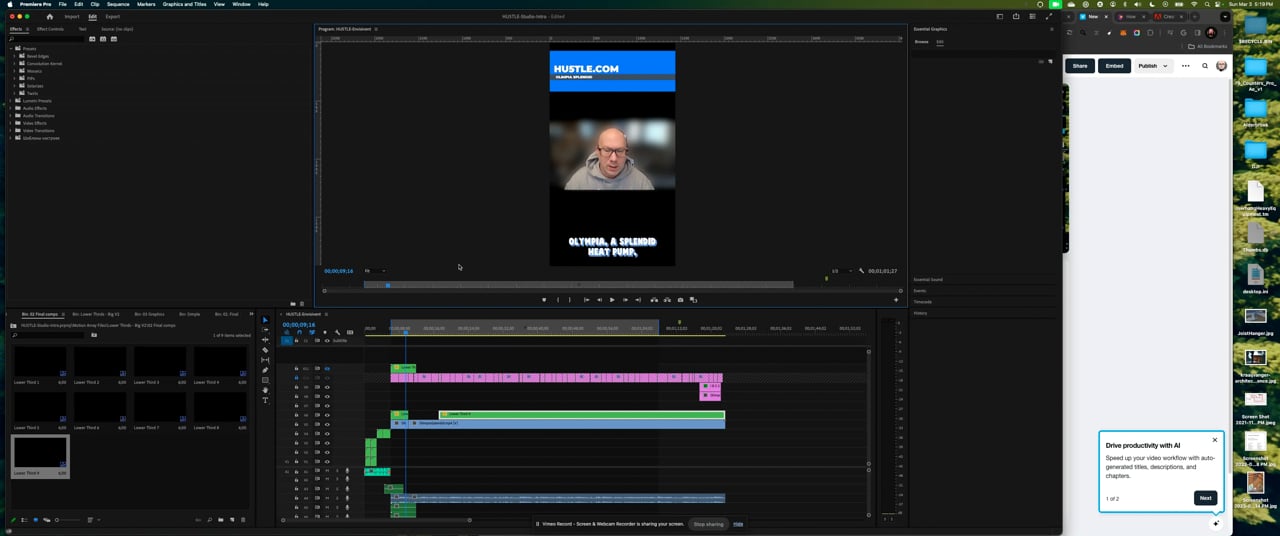Image resolution: width=1280 pixels, height=536 pixels.
Task: Toggle Linked Selection in the timeline
Action: [x=312, y=332]
